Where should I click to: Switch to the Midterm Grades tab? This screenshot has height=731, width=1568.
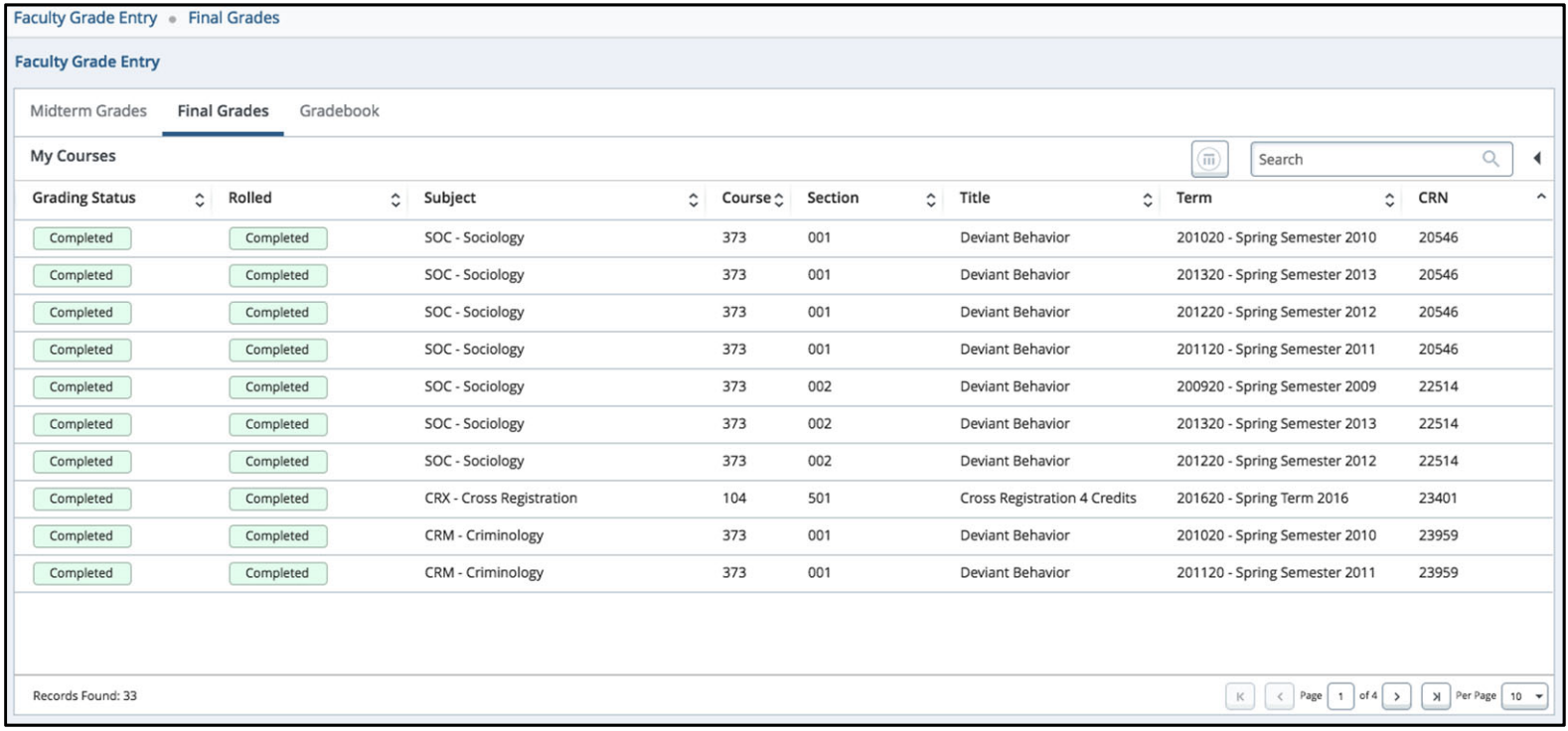click(88, 111)
